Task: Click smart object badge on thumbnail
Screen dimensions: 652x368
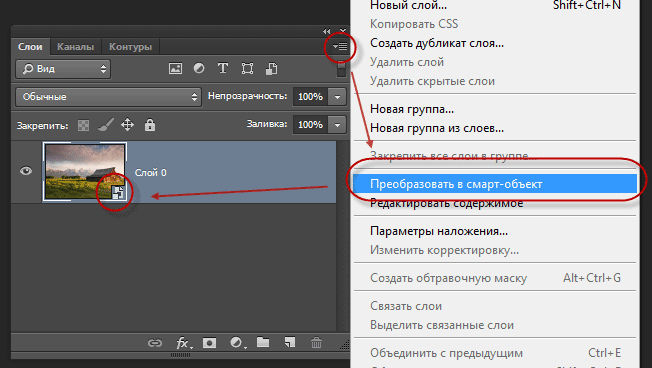Action: pos(119,193)
